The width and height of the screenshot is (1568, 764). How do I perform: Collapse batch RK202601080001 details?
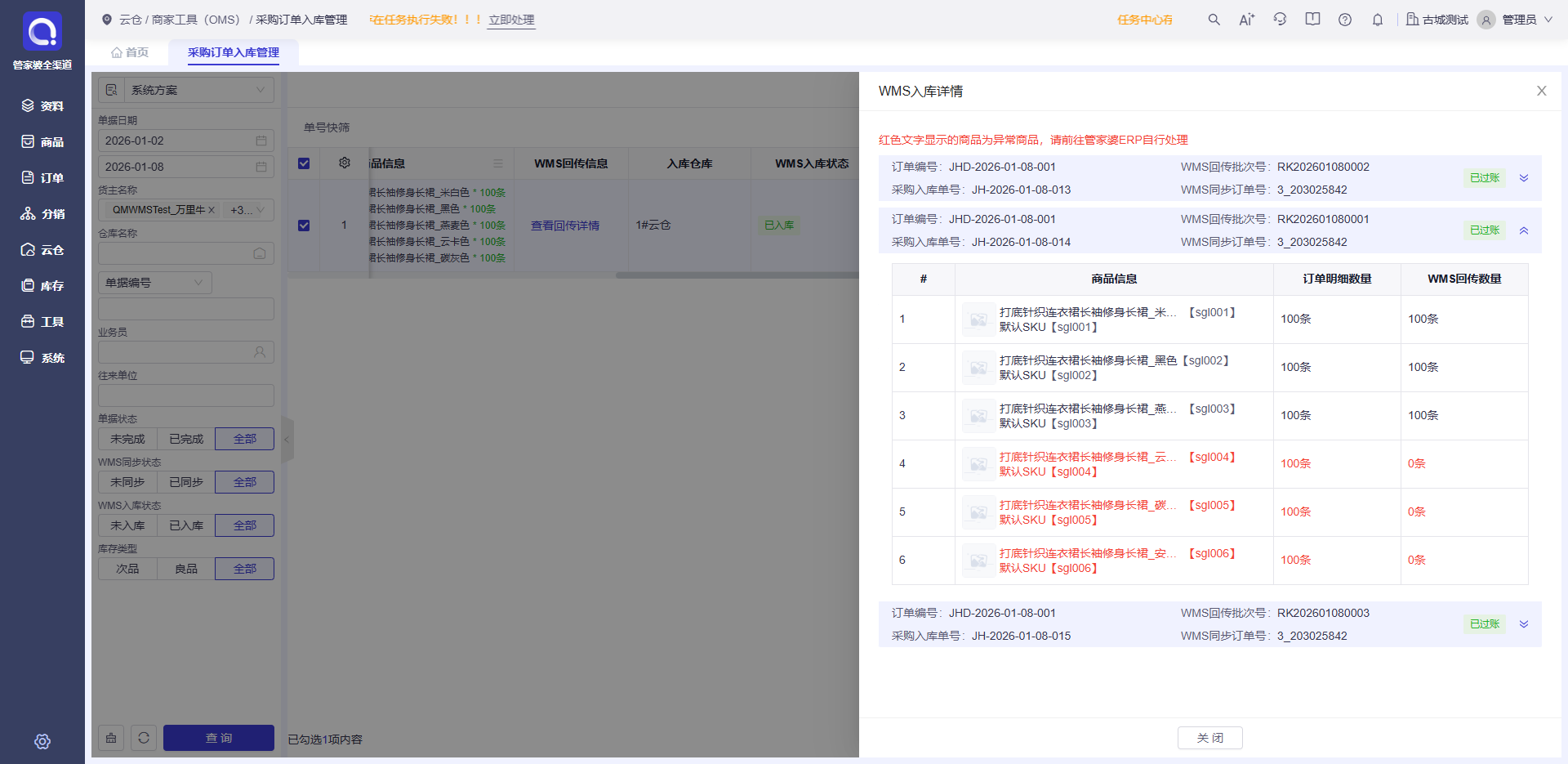[1524, 230]
